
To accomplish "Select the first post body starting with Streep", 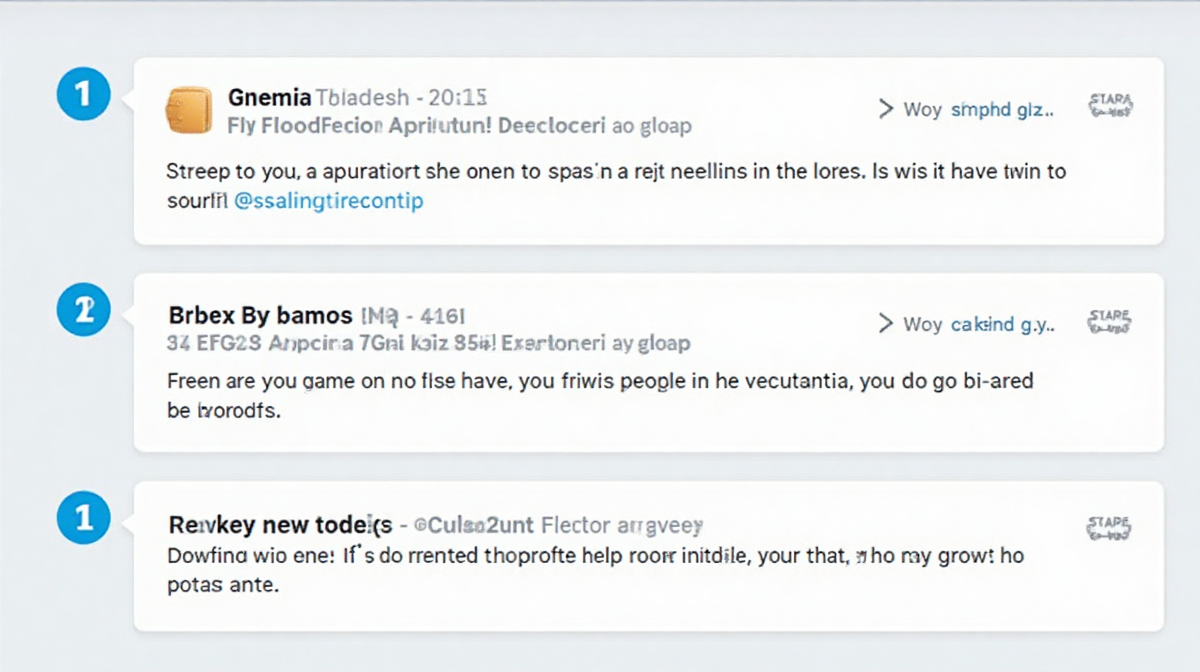I will coord(616,186).
